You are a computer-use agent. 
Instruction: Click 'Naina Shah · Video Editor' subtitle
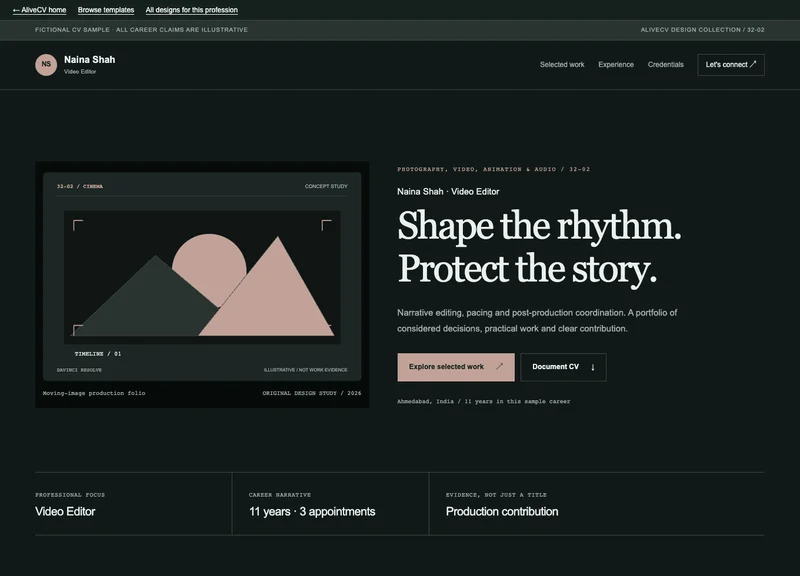click(448, 192)
